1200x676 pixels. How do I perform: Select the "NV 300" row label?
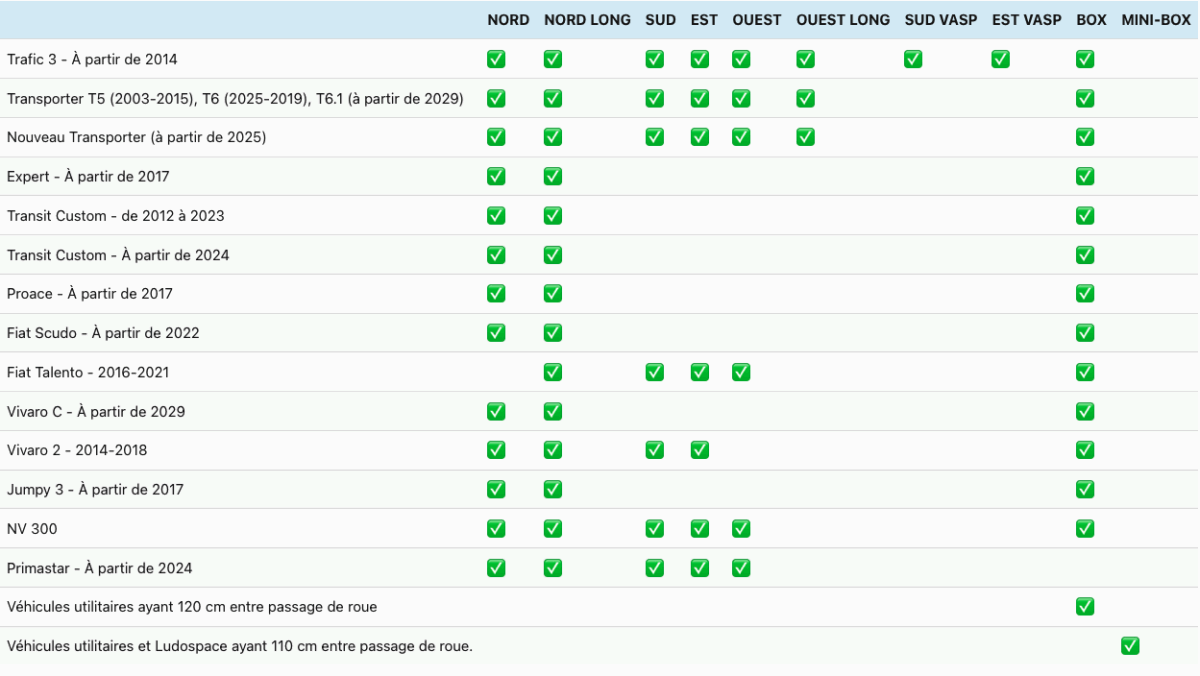32,528
